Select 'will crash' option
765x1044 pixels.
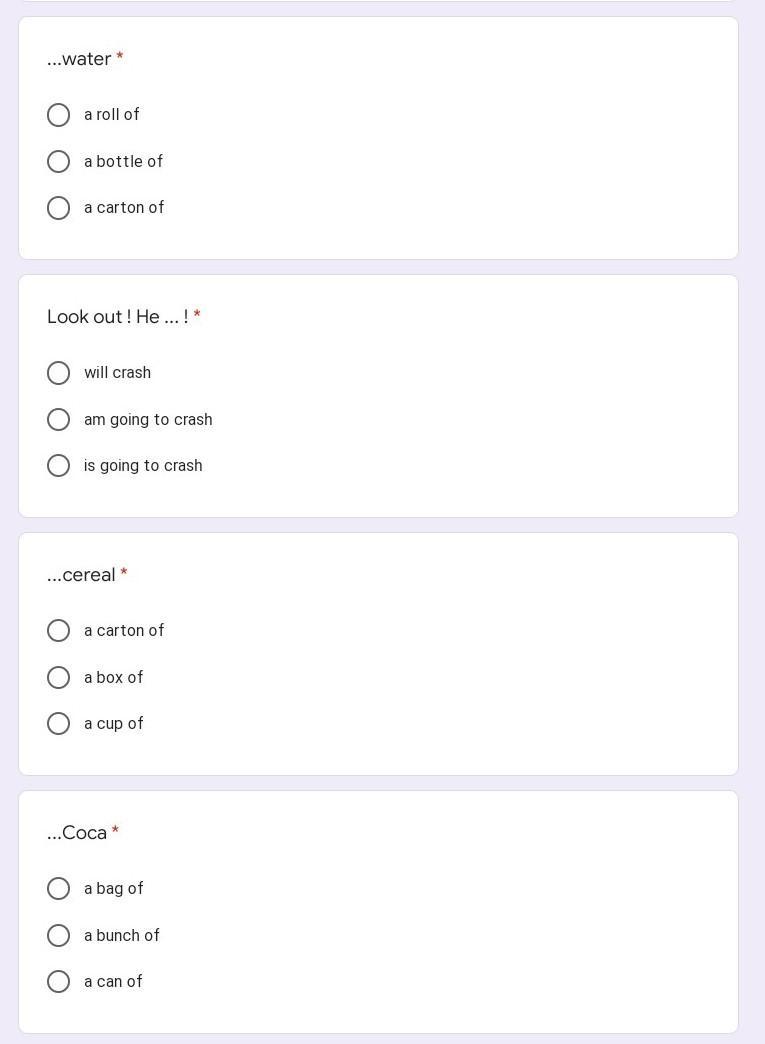pos(59,373)
